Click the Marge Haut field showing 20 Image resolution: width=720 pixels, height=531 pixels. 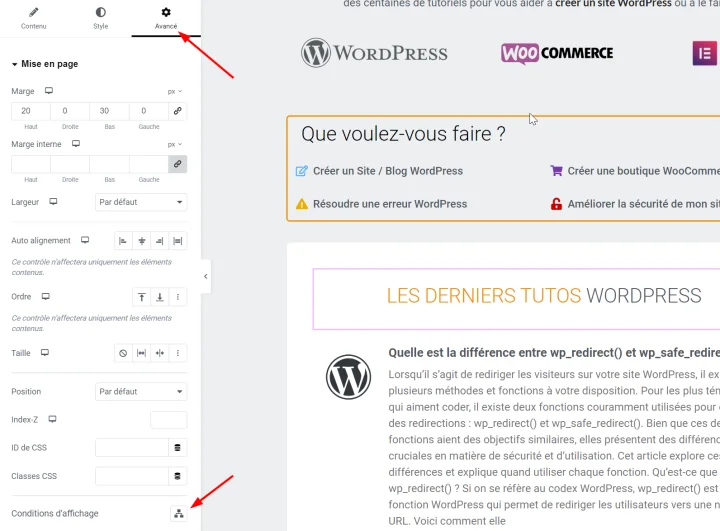click(x=31, y=111)
